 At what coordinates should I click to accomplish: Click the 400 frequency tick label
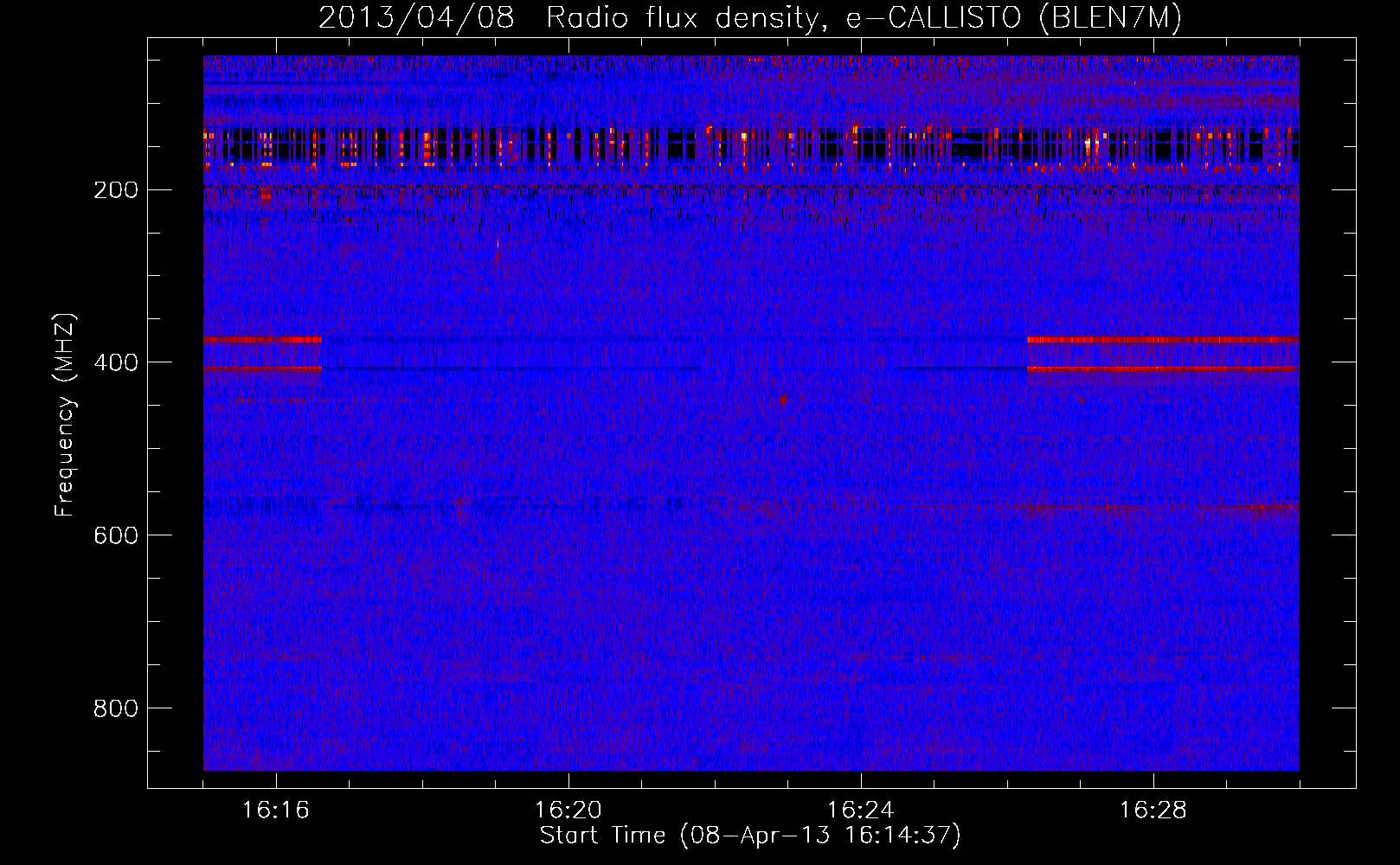115,363
